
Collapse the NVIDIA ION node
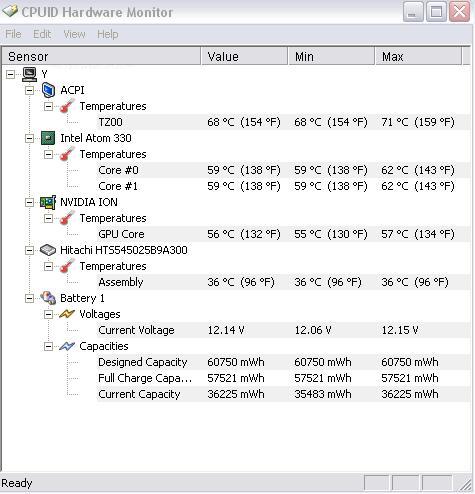point(29,202)
